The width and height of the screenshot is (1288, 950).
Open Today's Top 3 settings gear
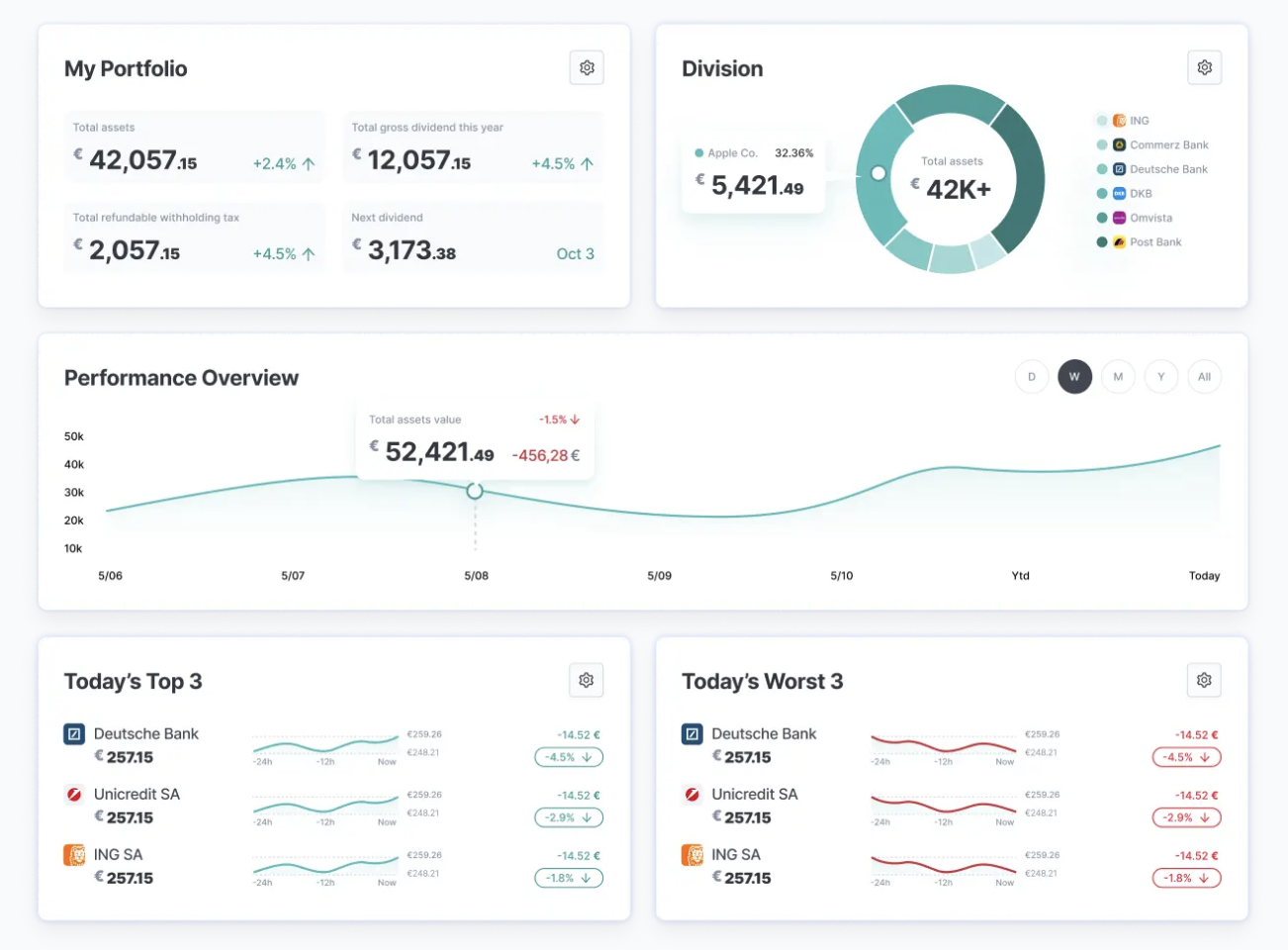tap(587, 680)
